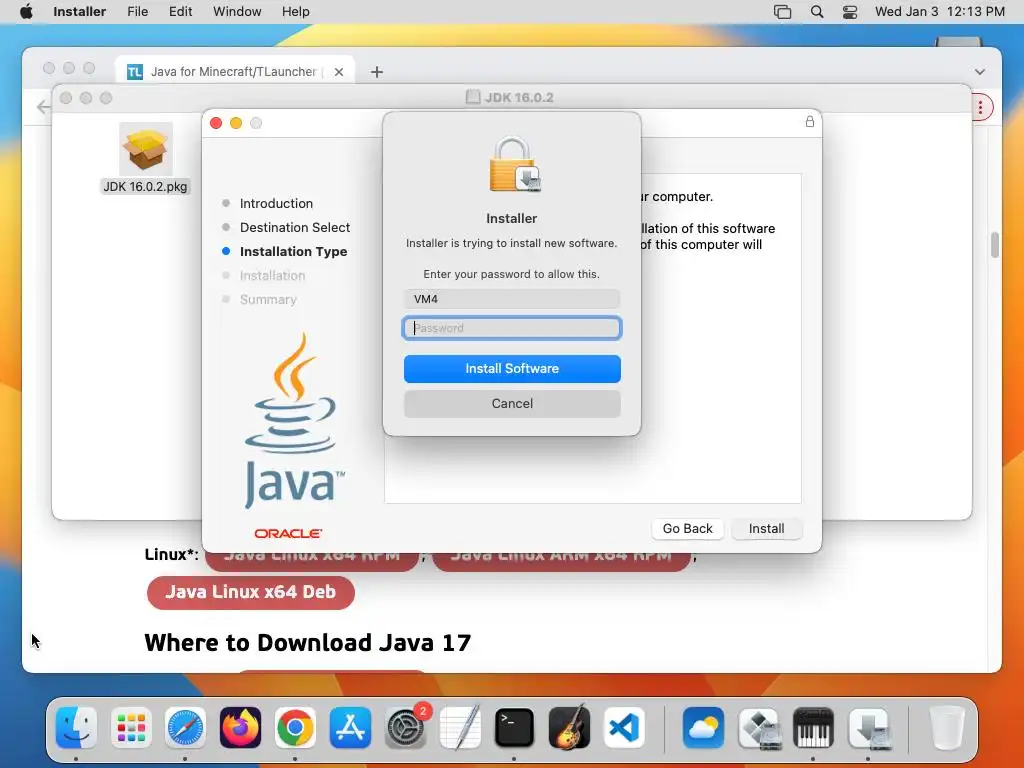Open Firefox from the Dock

240,727
